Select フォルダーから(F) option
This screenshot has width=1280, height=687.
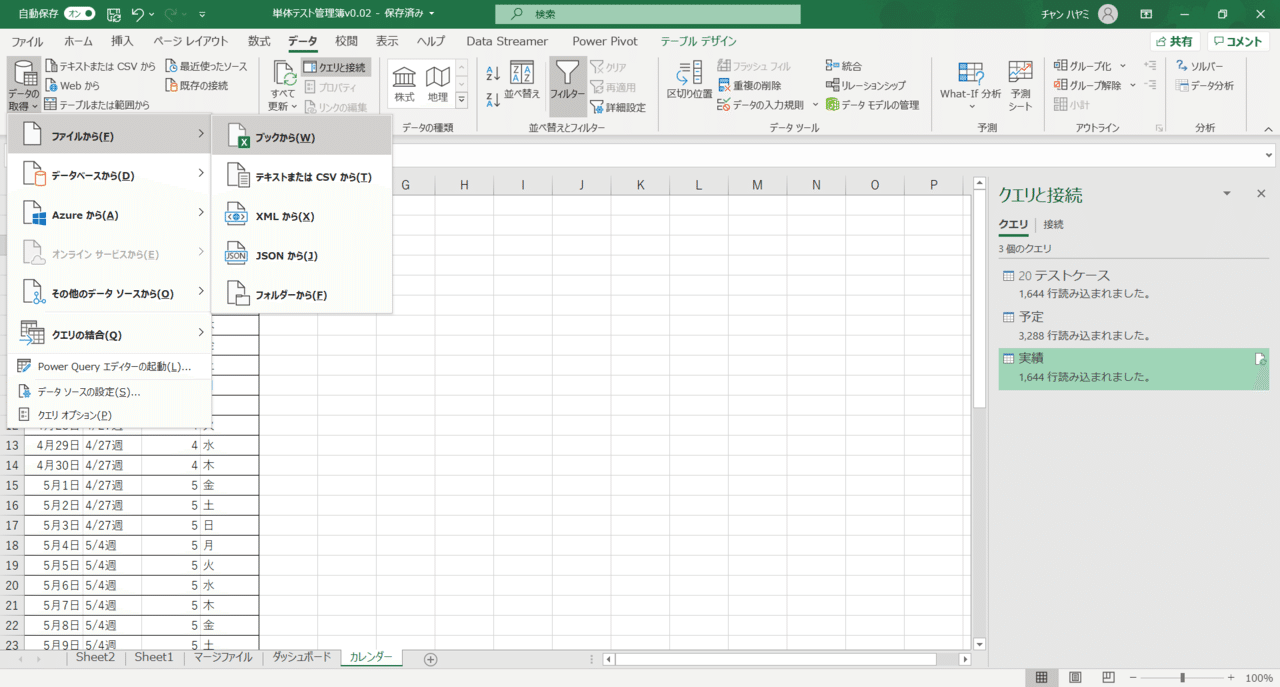click(x=302, y=294)
